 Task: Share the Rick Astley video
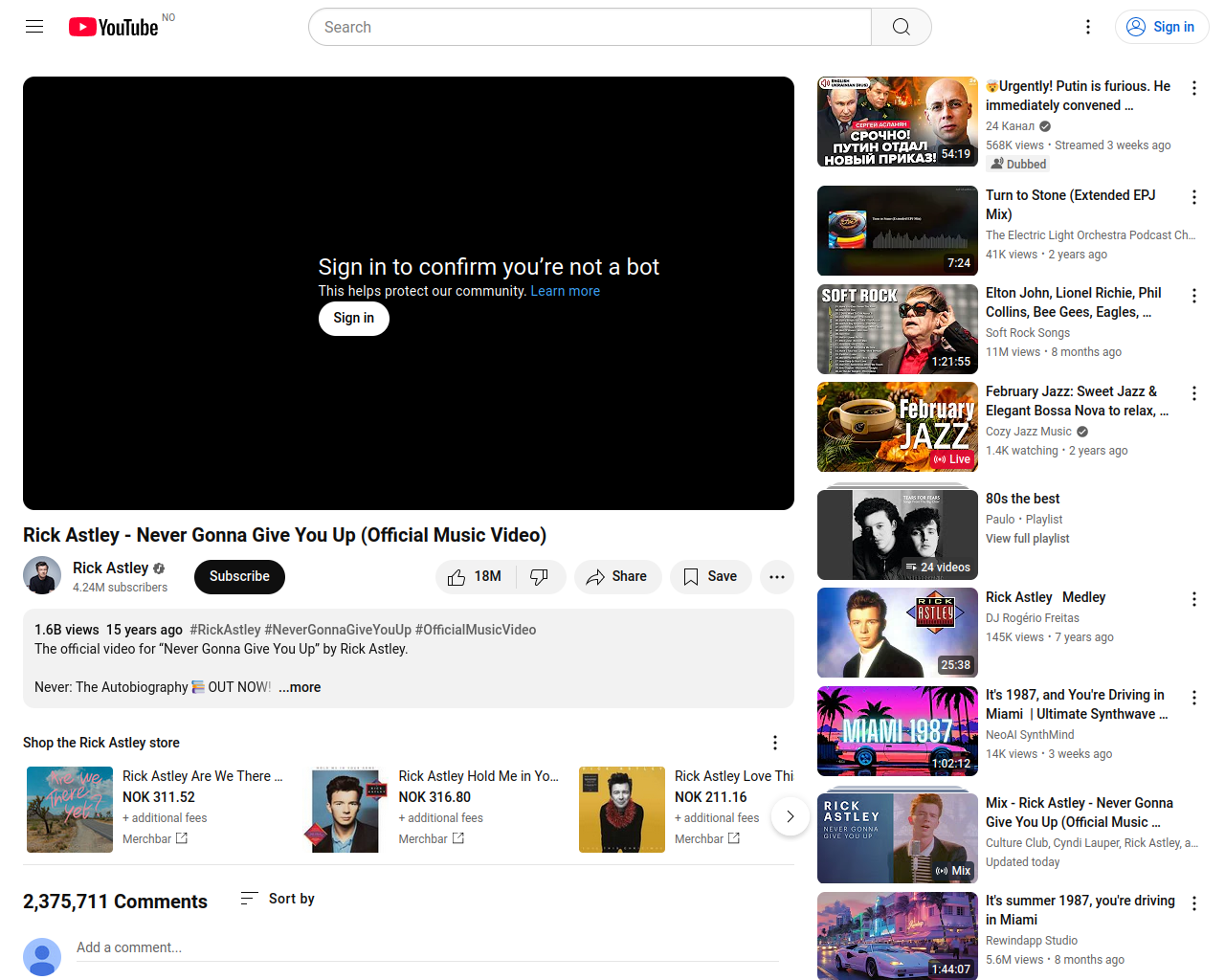pyautogui.click(x=617, y=577)
